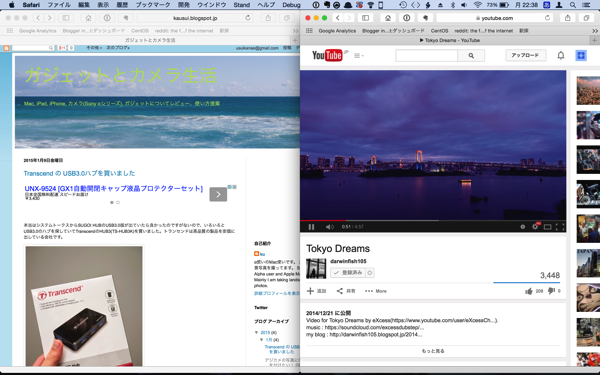Open the YouTube notifications bell
The width and height of the screenshot is (600, 375).
coord(561,55)
